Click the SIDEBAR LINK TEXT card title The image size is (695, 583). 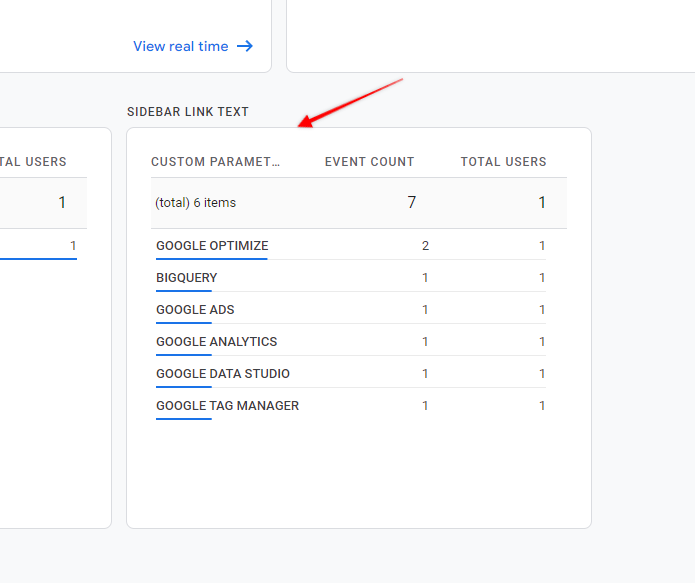click(x=188, y=112)
